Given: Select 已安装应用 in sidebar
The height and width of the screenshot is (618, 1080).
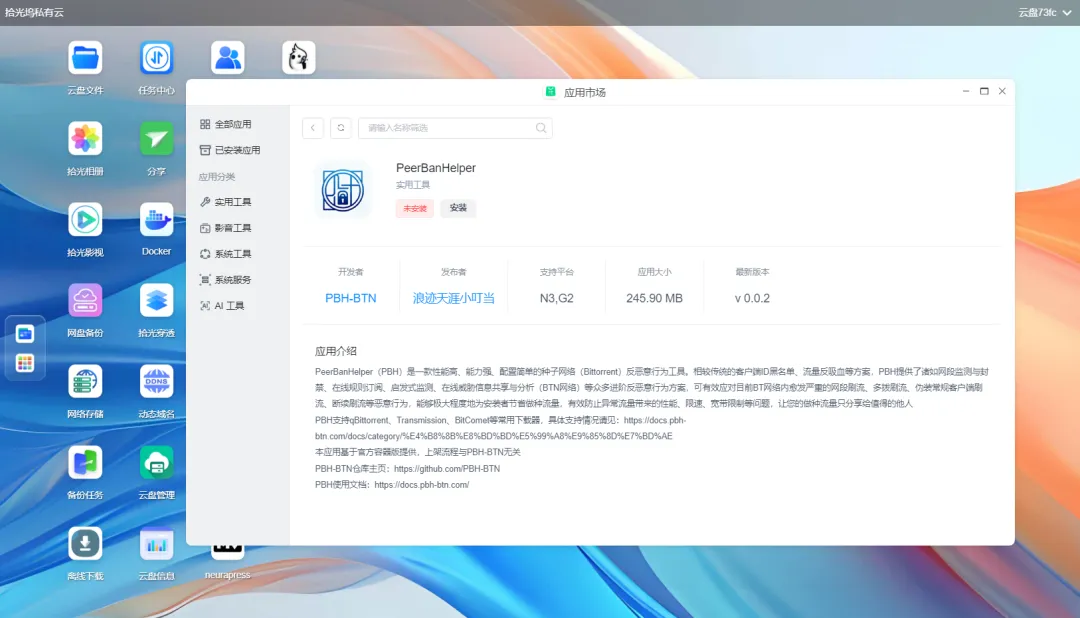Looking at the screenshot, I should [232, 150].
